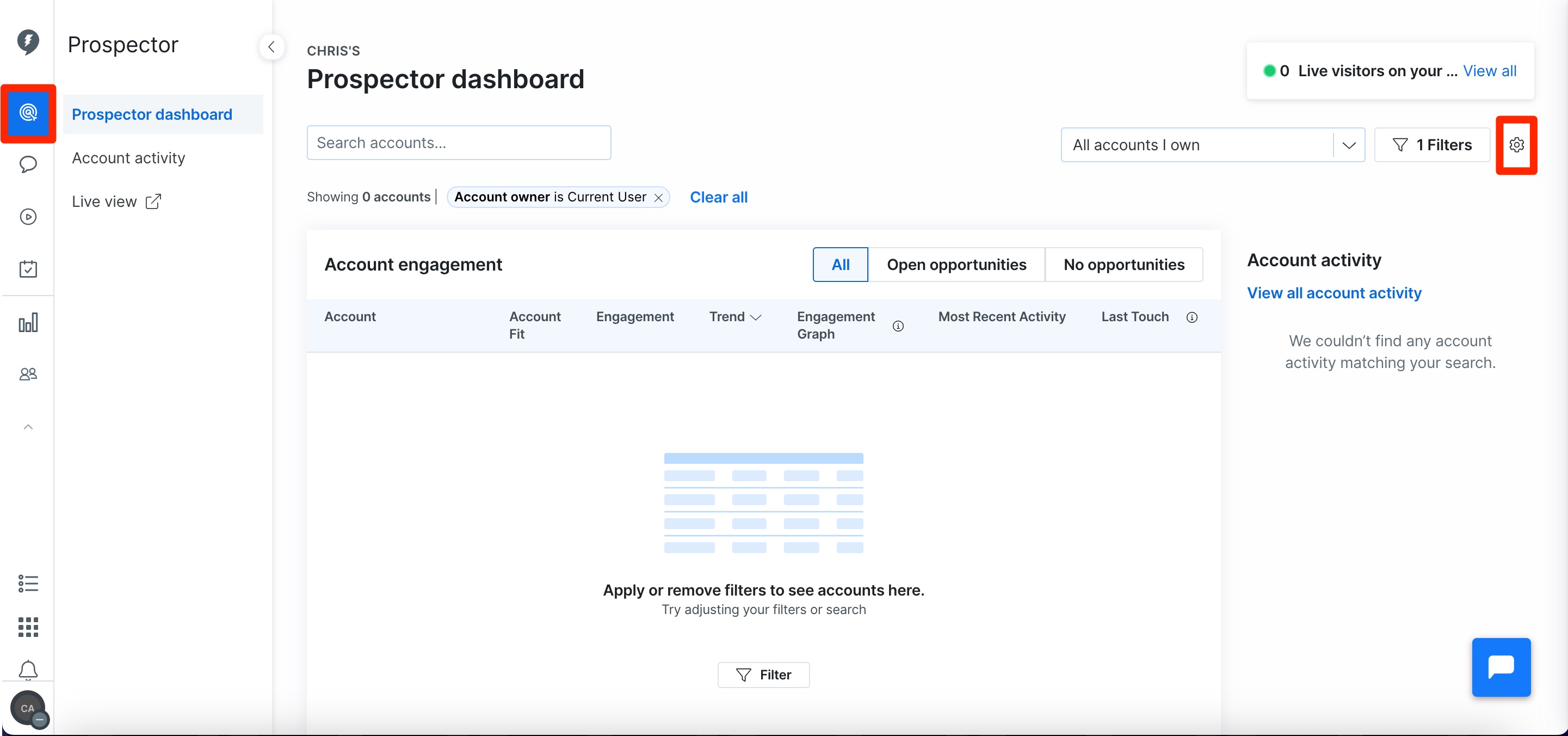Image resolution: width=1568 pixels, height=736 pixels.
Task: Open the Reports bar chart icon
Action: [x=28, y=322]
